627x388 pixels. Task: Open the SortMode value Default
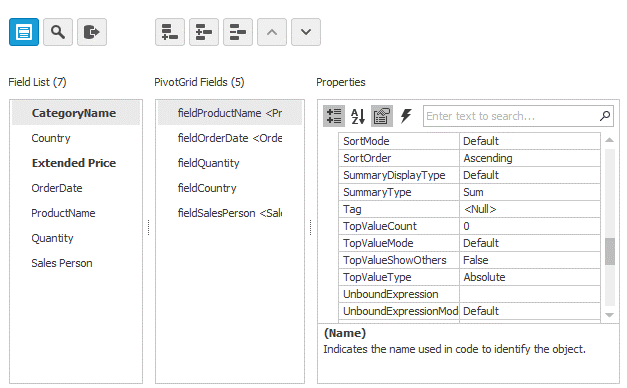point(530,141)
